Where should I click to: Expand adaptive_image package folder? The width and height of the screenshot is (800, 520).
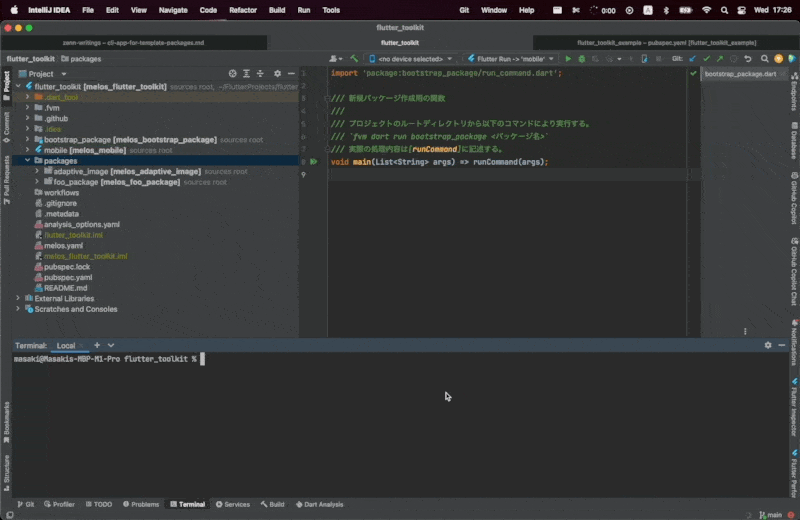(x=37, y=171)
